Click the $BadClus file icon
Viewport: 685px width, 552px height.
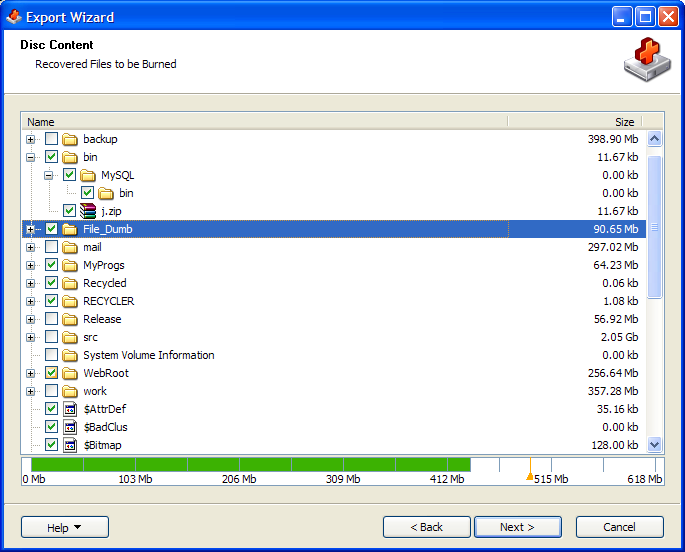(70, 427)
